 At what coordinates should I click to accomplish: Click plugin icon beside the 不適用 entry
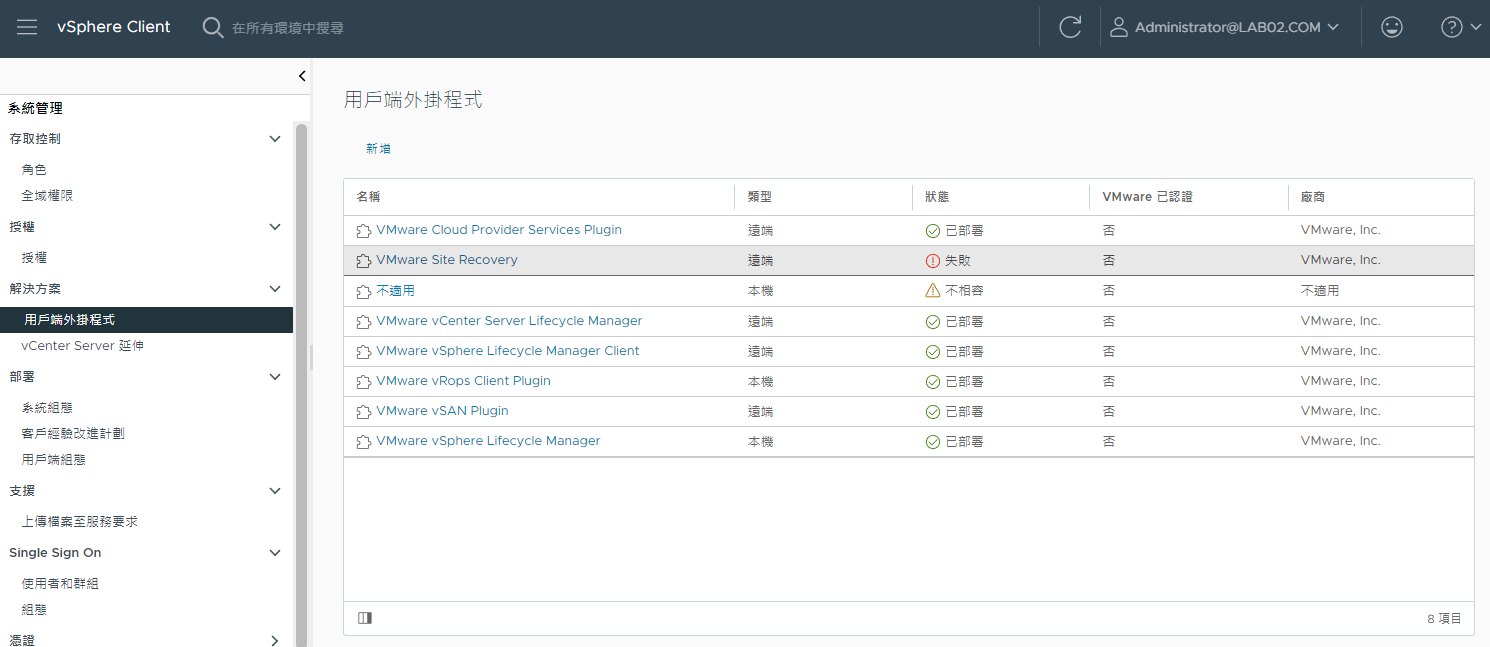(364, 292)
